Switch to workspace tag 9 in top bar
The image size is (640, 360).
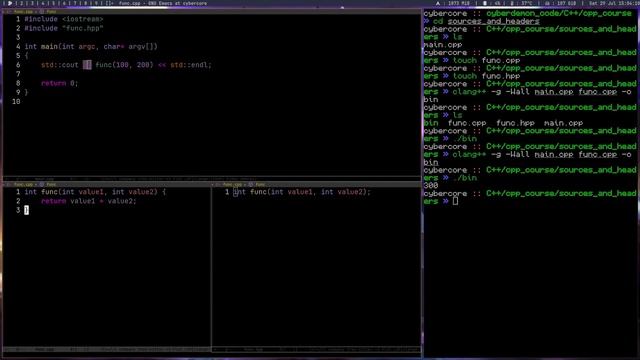coord(96,3)
